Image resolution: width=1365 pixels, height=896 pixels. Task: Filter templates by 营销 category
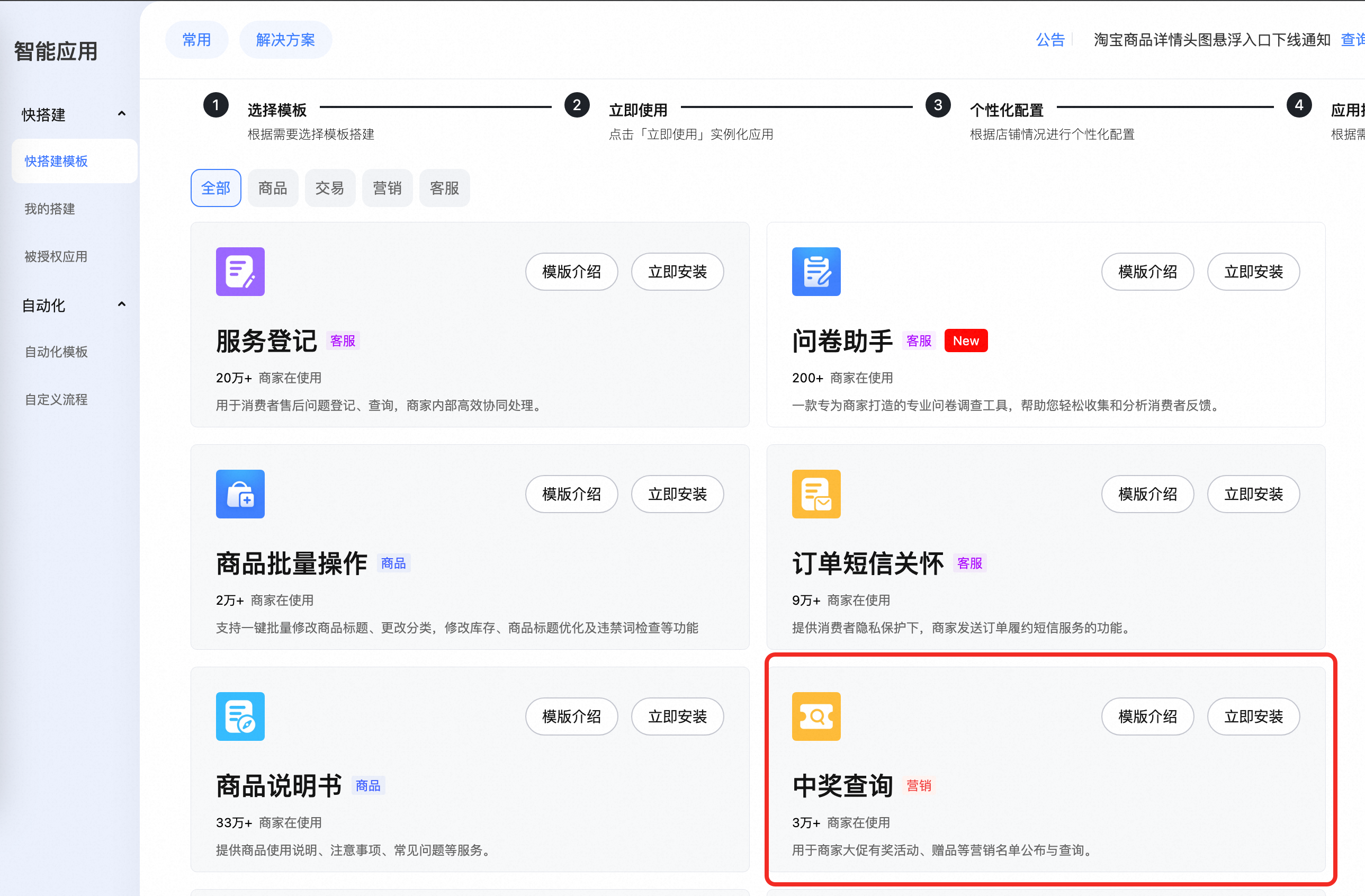pyautogui.click(x=387, y=188)
